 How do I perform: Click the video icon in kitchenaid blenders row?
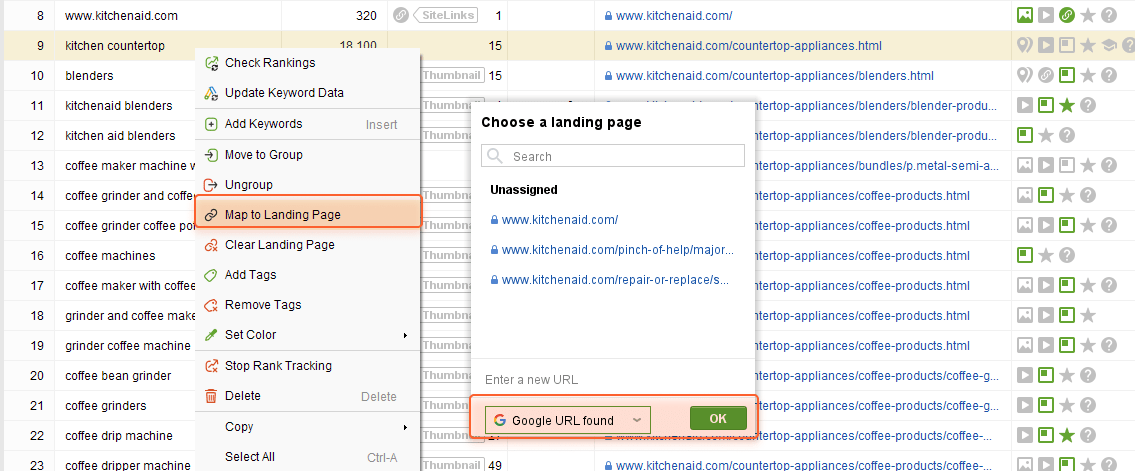tap(1024, 106)
